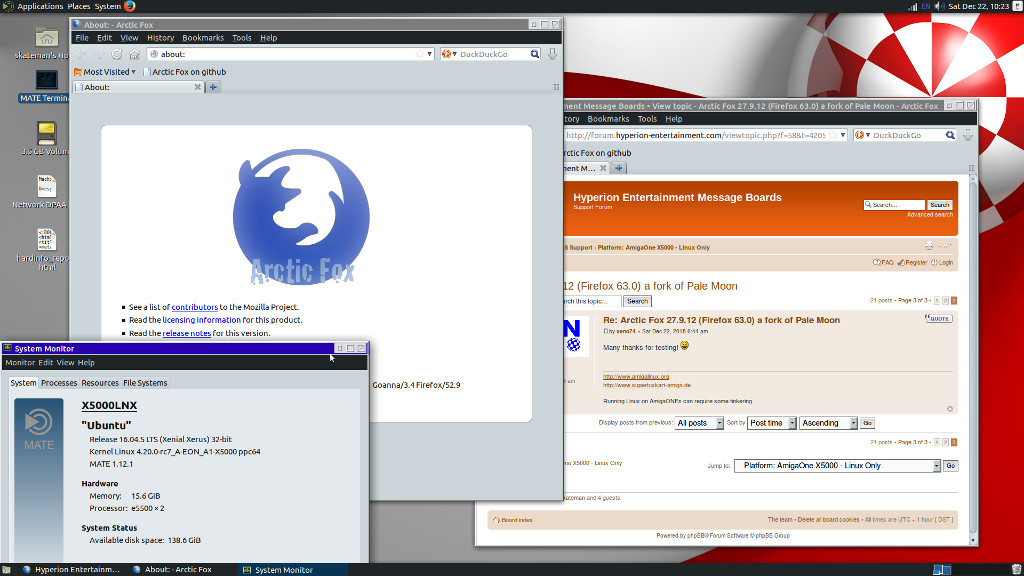Click the forum header search input
Screen dimensions: 1024x576
894,204
